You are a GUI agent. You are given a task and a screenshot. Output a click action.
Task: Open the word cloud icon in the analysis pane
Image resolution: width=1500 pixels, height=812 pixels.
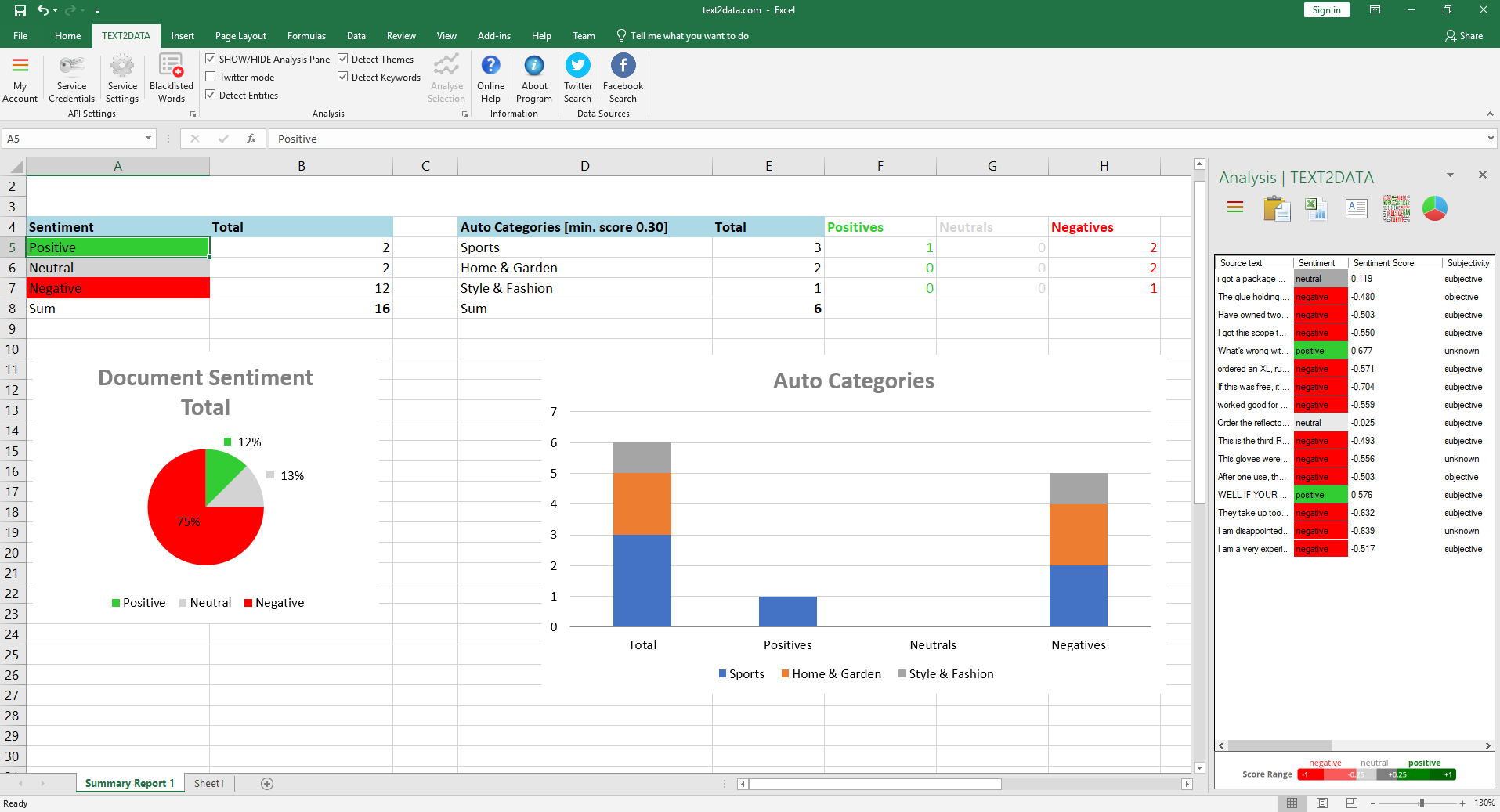point(1396,208)
